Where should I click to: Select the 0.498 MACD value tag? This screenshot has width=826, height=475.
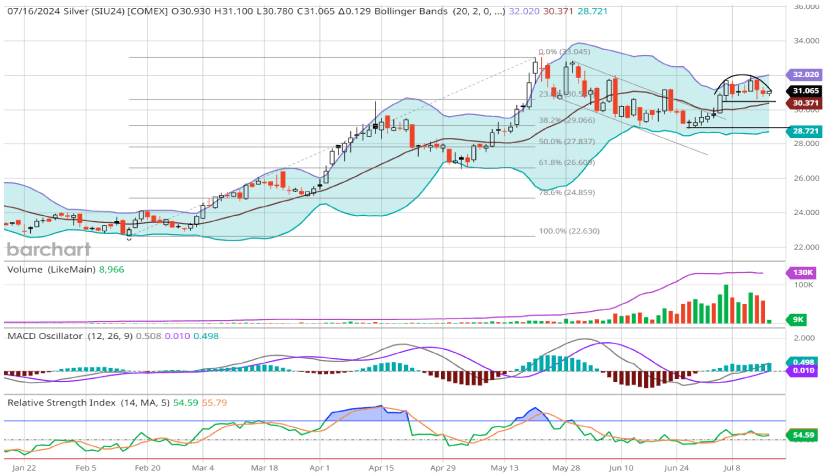[x=803, y=362]
